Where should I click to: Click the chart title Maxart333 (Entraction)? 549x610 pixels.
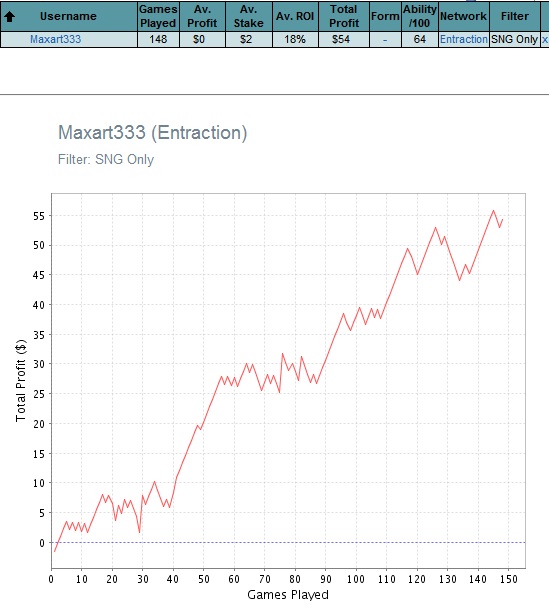[153, 133]
